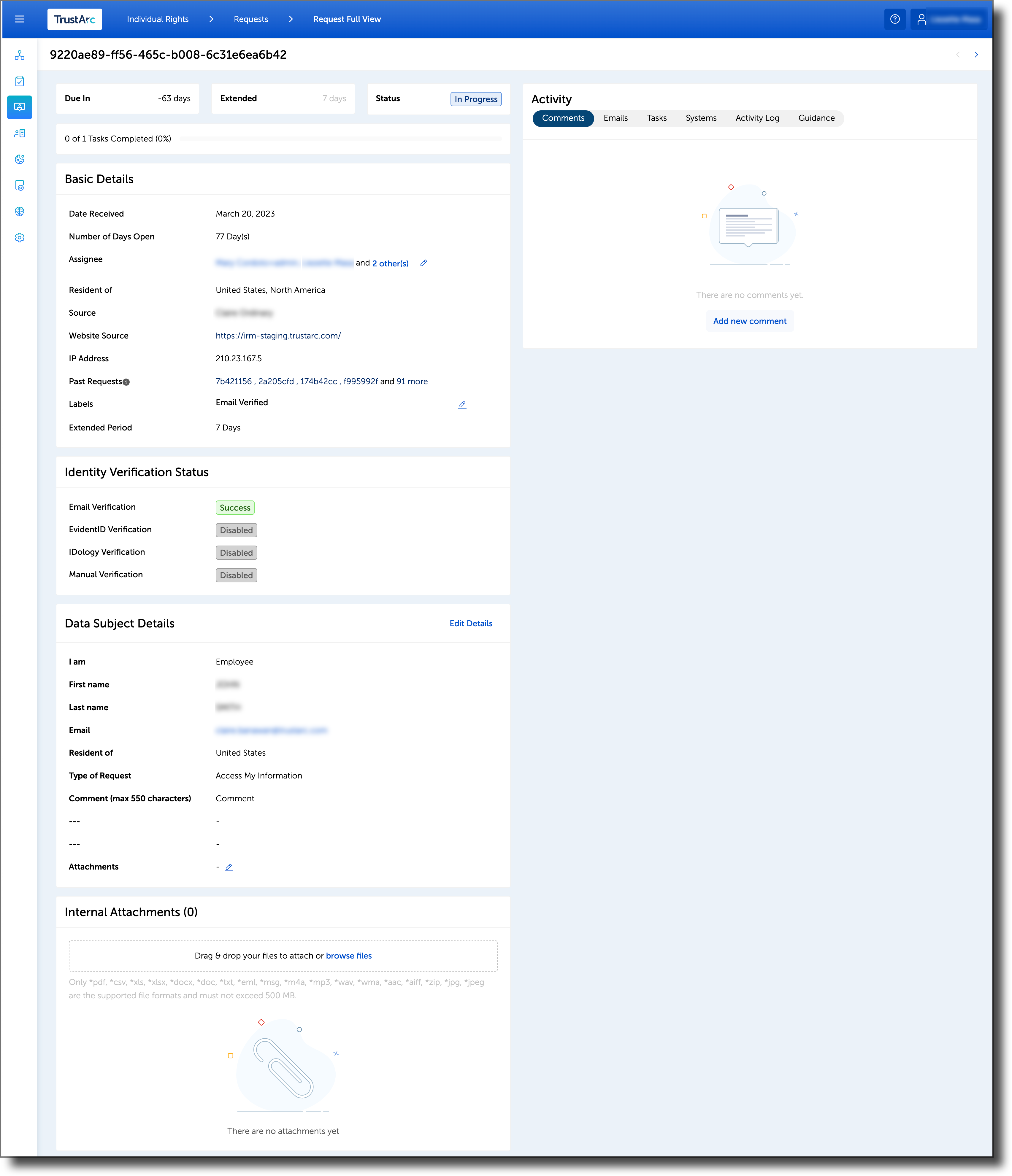Screen dimensions: 1012x1176
Task: Expand the '2 other(s)' assignee list
Action: (x=390, y=263)
